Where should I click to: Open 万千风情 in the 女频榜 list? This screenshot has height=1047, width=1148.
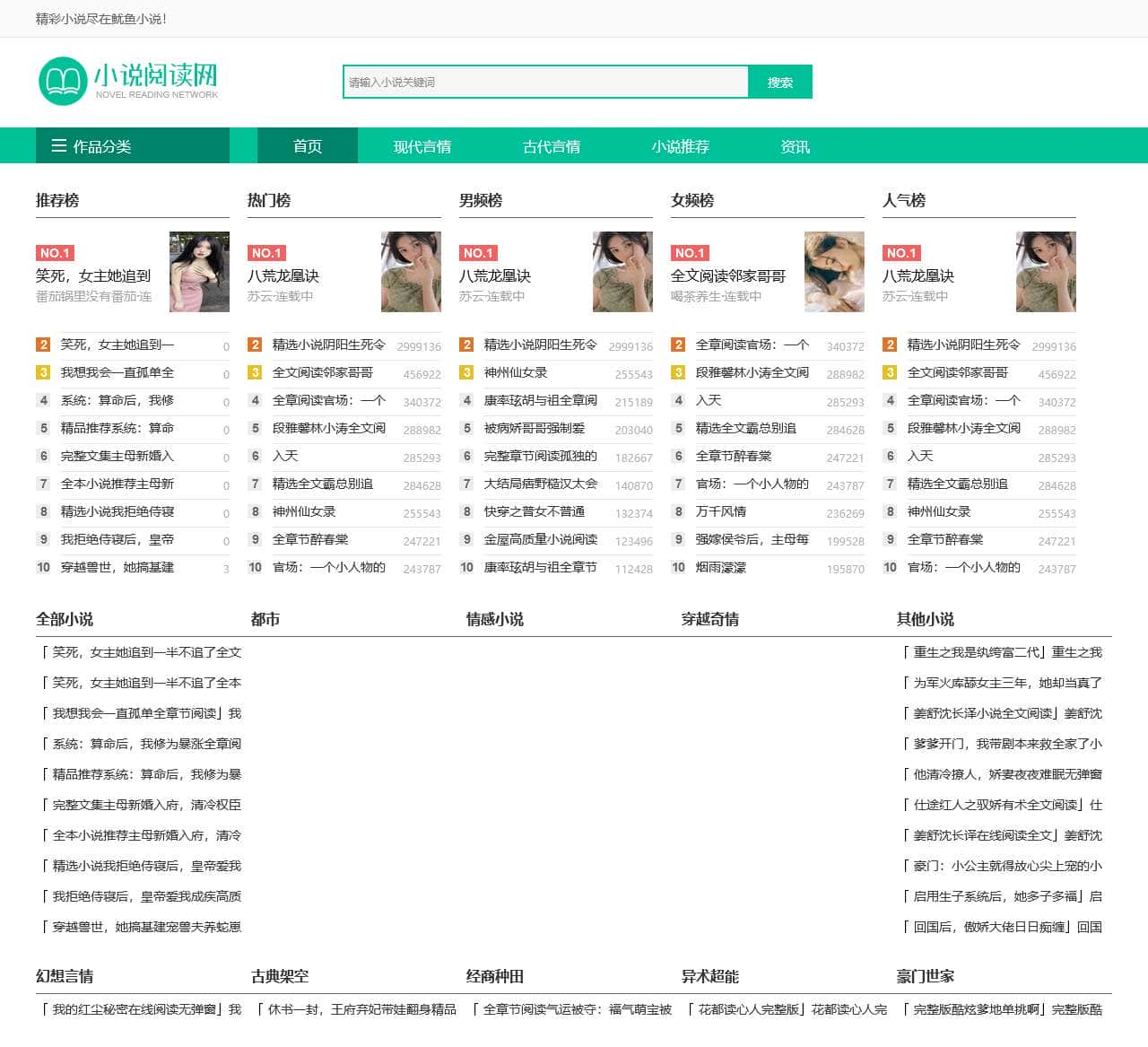(721, 511)
